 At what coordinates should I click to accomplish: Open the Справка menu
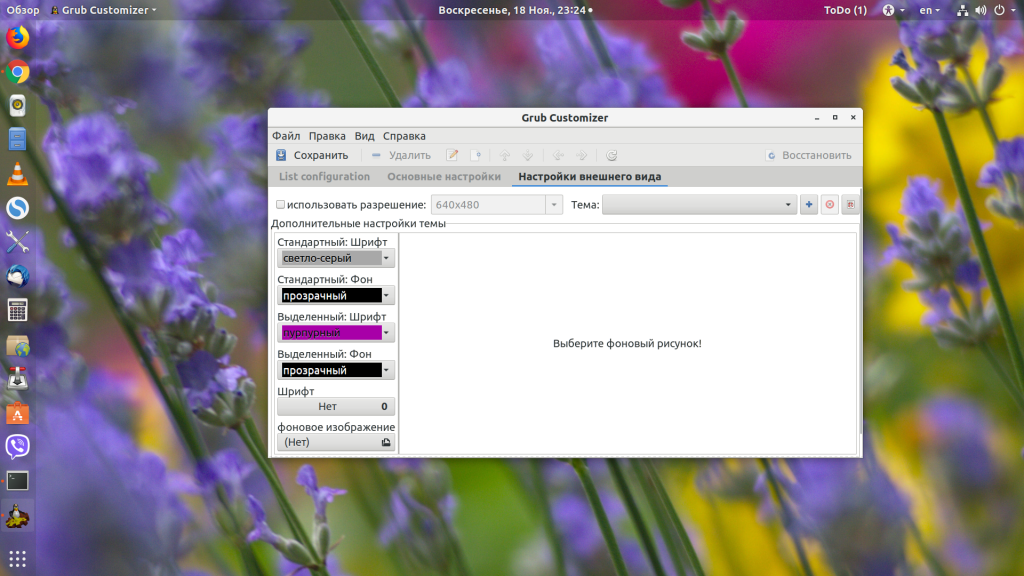(404, 136)
